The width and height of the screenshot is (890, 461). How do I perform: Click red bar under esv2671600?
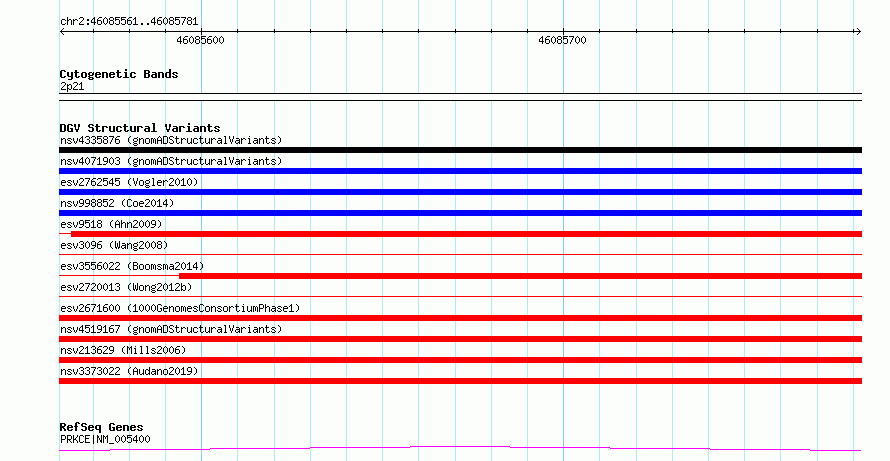pos(460,318)
